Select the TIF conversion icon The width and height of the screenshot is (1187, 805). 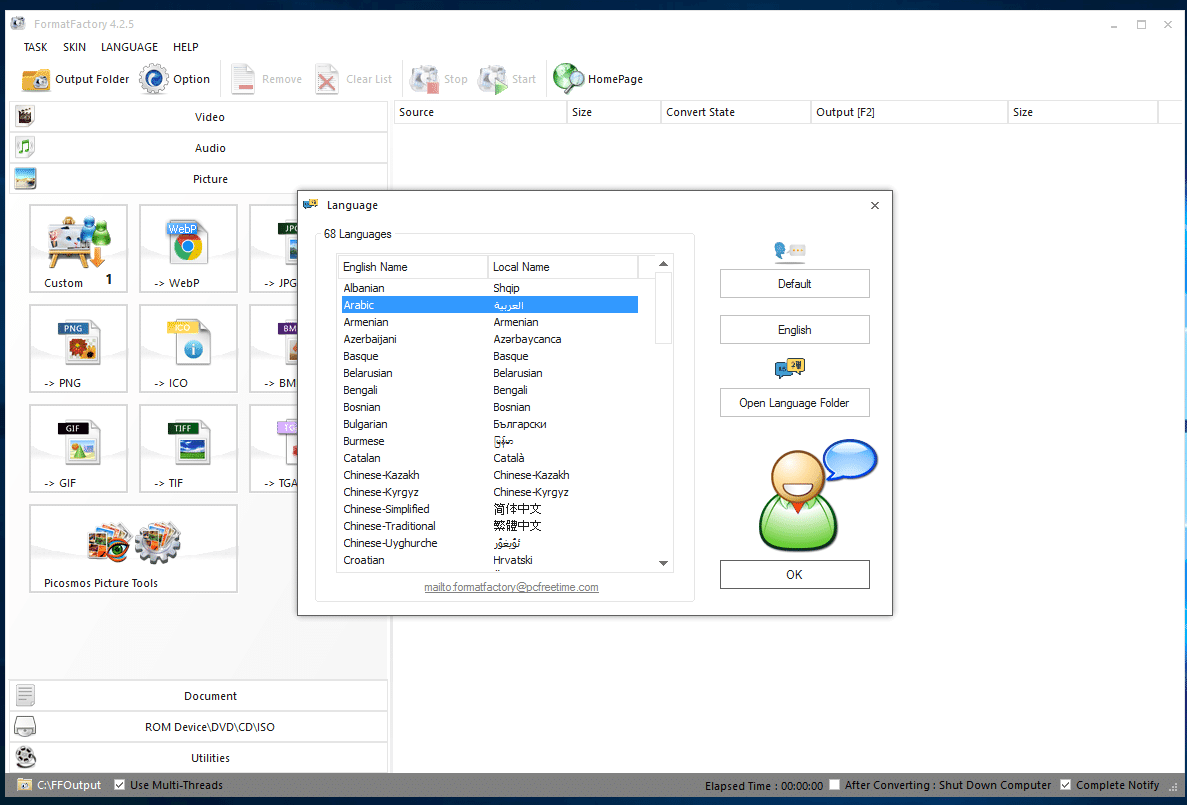(x=187, y=441)
